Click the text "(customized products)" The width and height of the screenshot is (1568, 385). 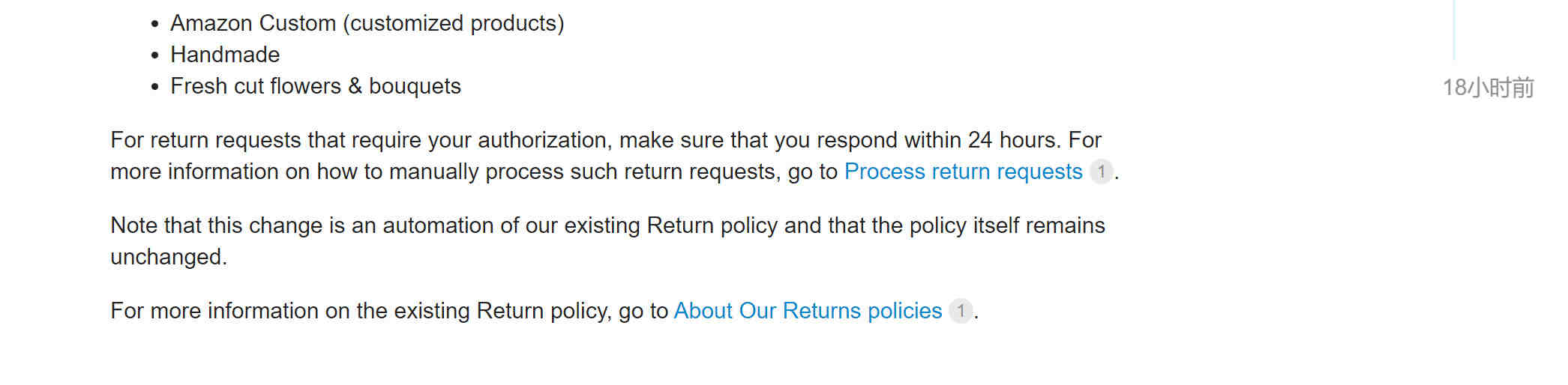(x=454, y=23)
